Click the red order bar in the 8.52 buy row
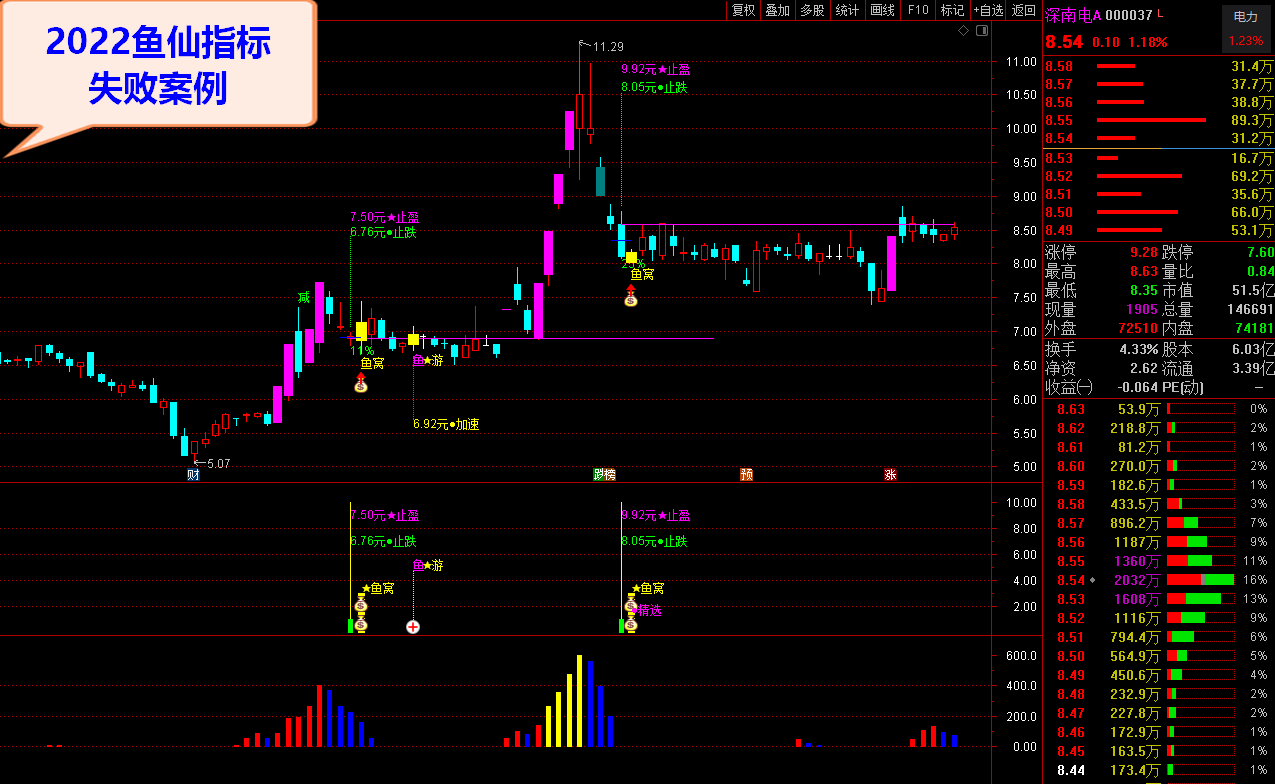 (1139, 176)
